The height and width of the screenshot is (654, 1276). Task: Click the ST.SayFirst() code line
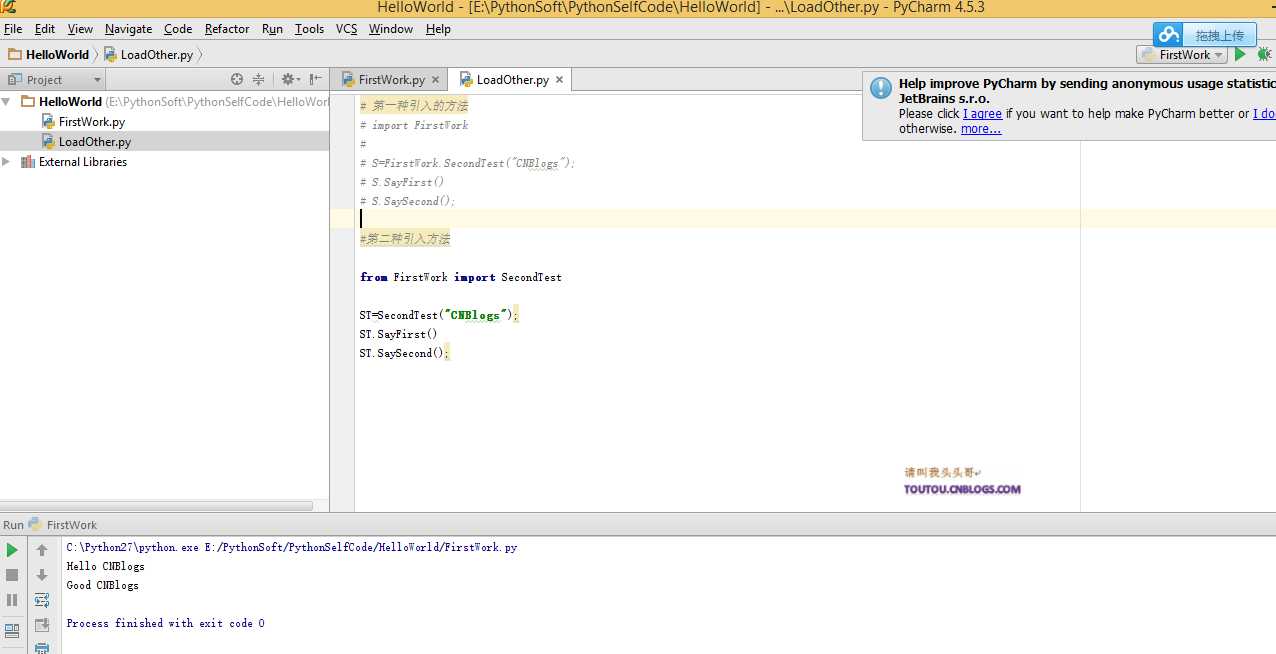(x=399, y=334)
